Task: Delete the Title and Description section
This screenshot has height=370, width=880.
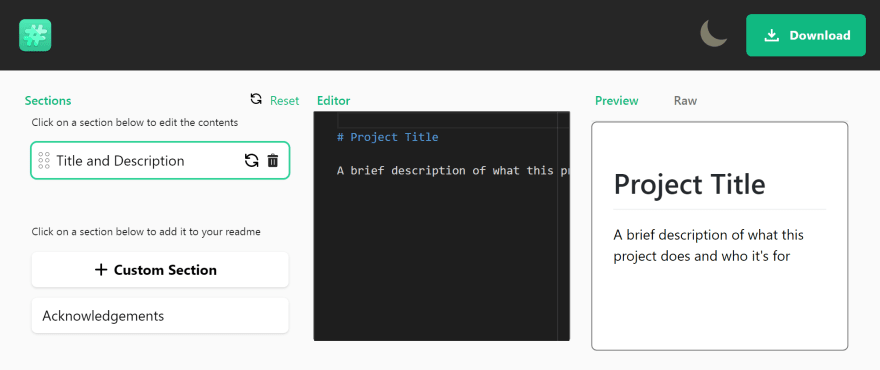Action: (x=273, y=161)
